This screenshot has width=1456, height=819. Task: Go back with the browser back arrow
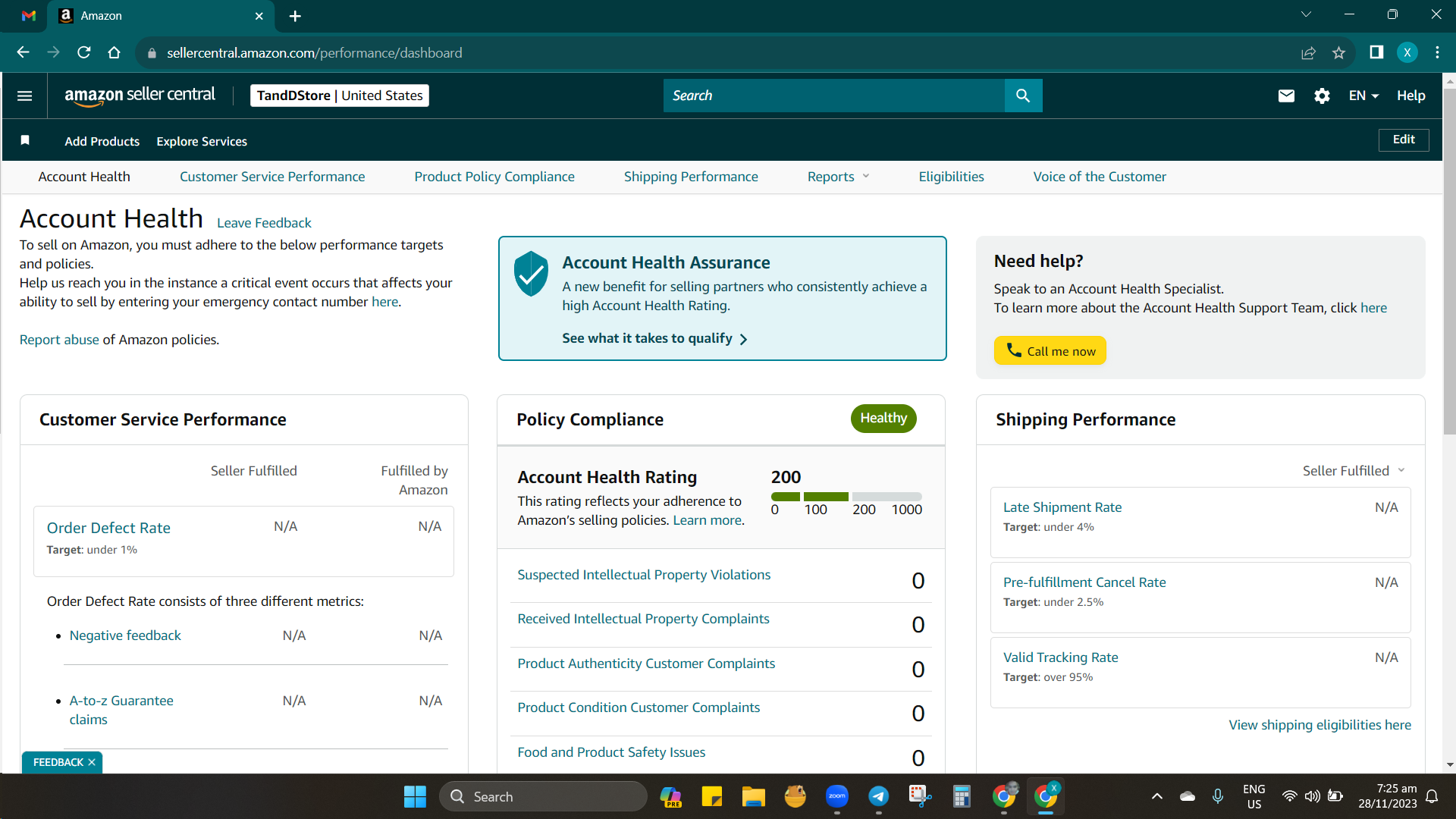click(23, 52)
